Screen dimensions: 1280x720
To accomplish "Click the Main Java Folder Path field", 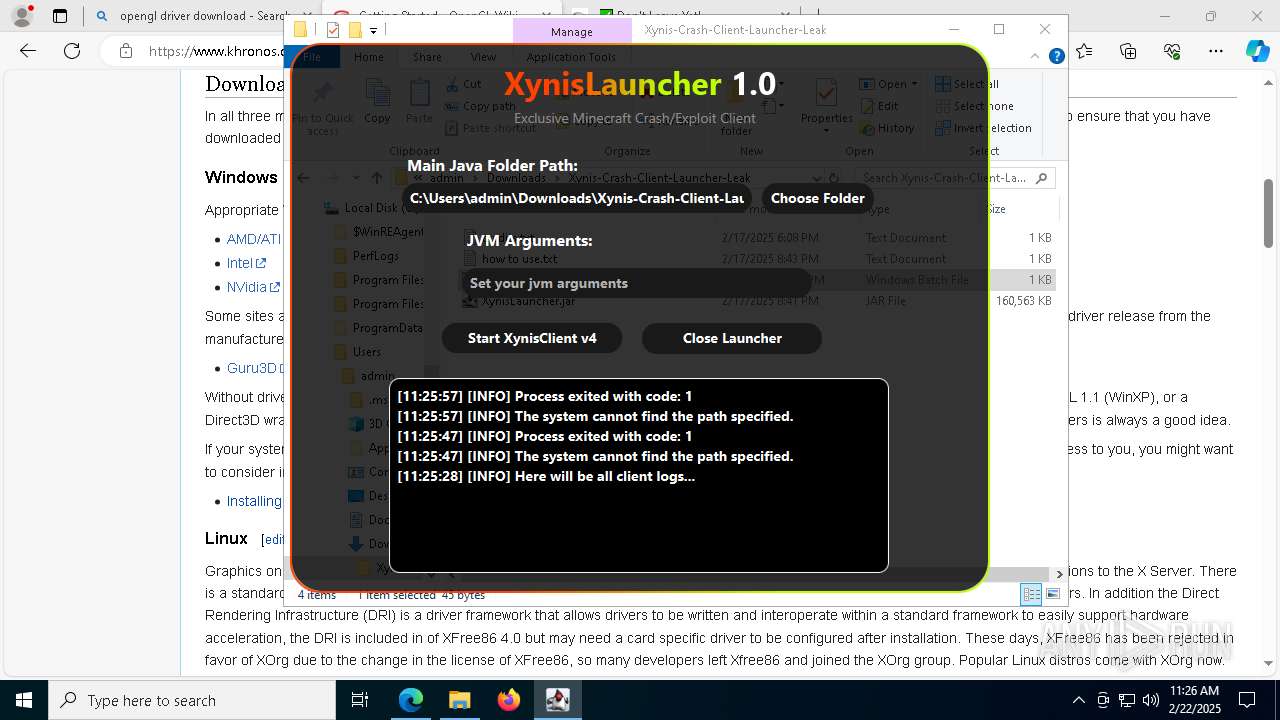I will click(x=577, y=198).
